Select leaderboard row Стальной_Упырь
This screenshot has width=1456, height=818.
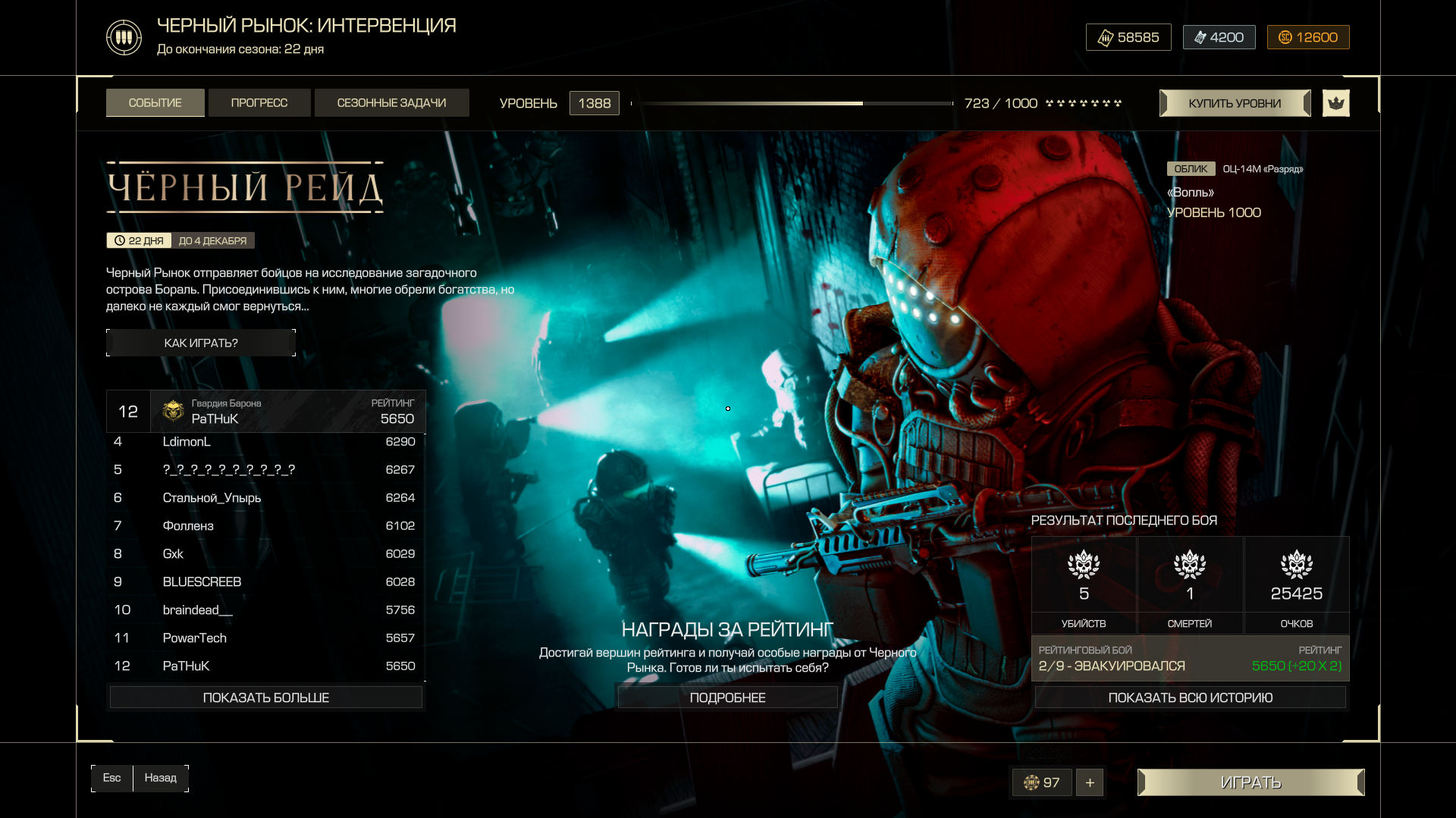click(x=265, y=497)
